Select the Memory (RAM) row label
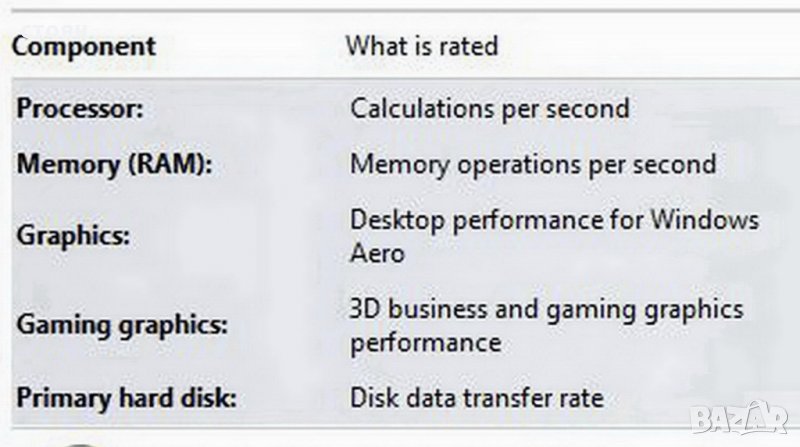 click(114, 164)
